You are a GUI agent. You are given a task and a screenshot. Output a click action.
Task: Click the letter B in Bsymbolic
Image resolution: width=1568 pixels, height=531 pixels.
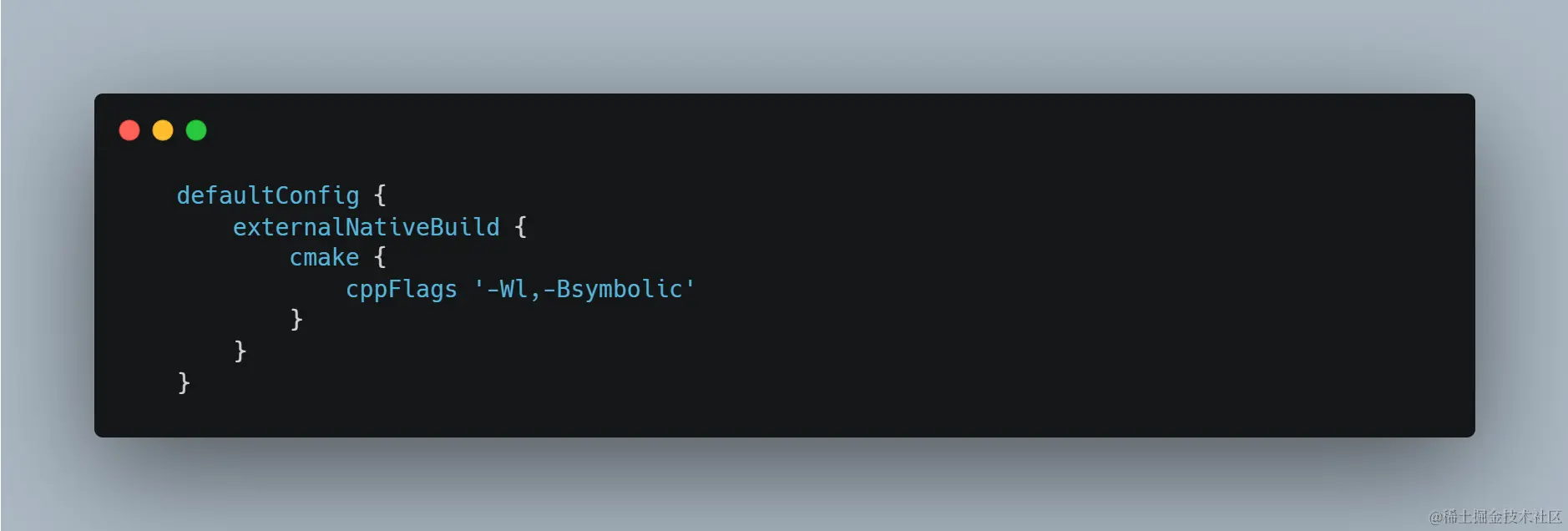click(x=564, y=289)
